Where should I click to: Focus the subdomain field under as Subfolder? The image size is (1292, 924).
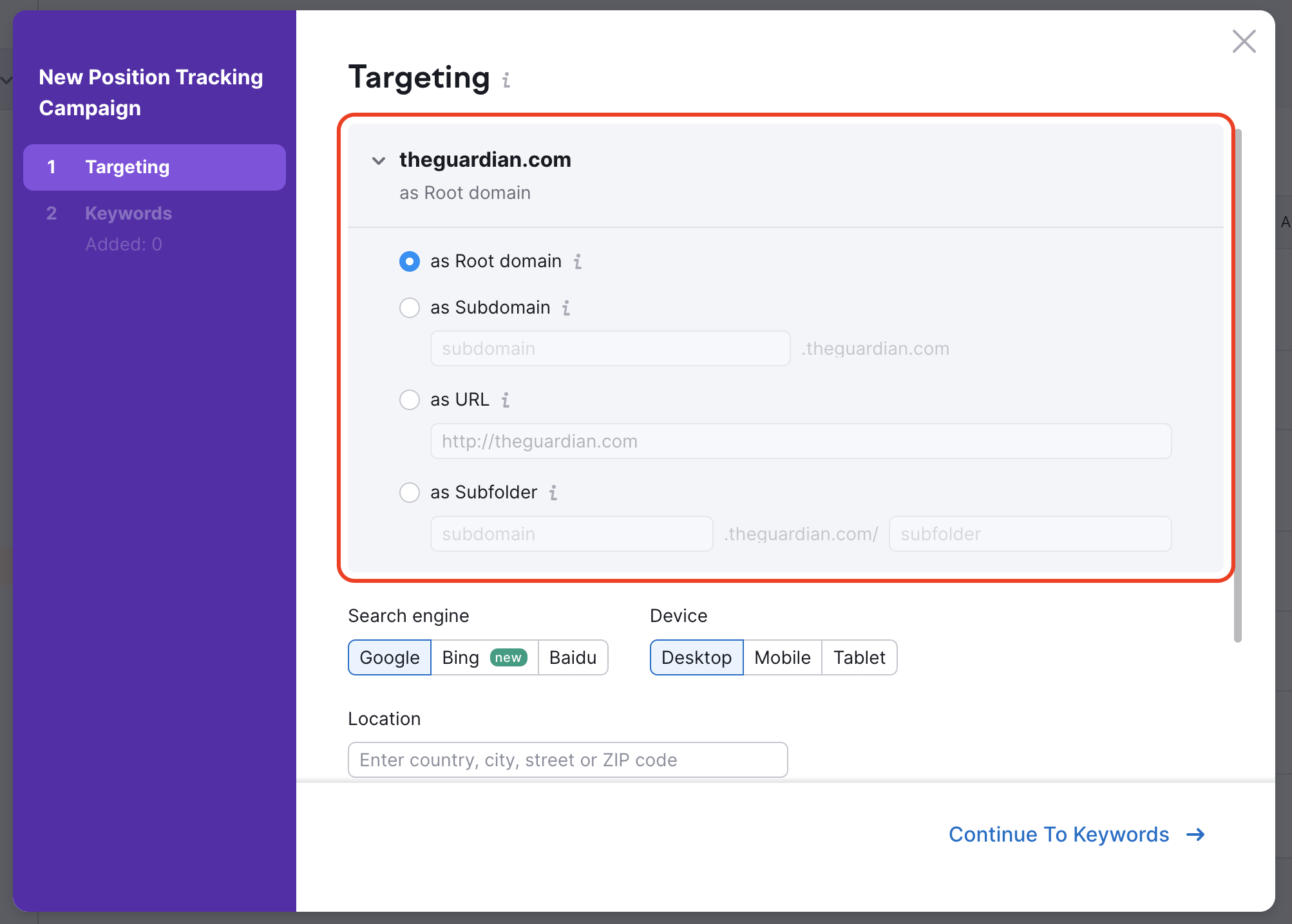[x=572, y=534]
